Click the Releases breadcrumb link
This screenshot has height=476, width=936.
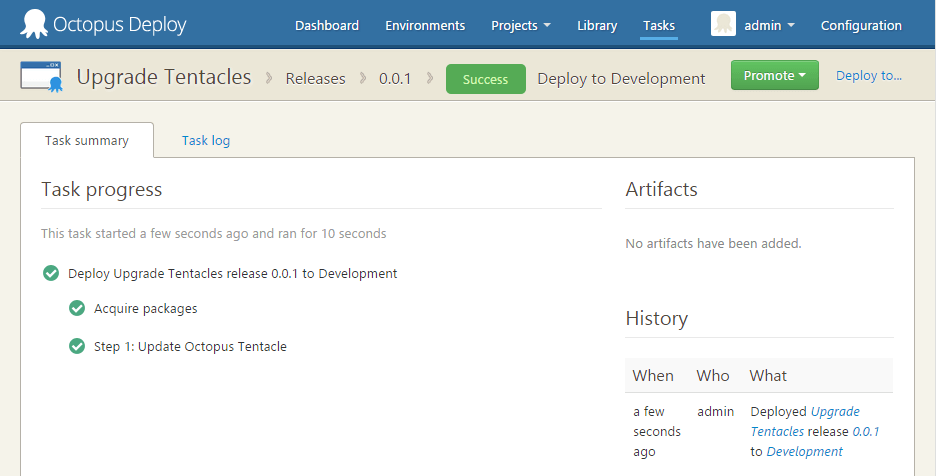coord(315,79)
